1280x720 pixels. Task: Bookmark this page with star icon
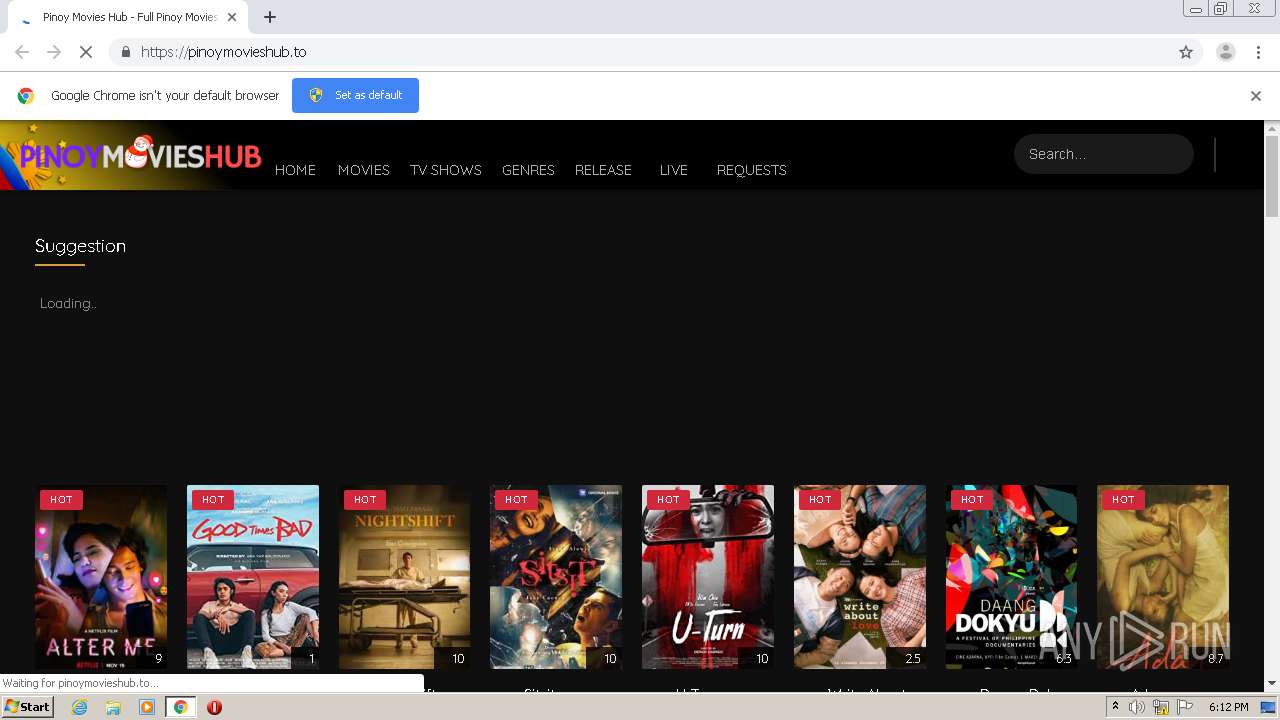tap(1186, 52)
